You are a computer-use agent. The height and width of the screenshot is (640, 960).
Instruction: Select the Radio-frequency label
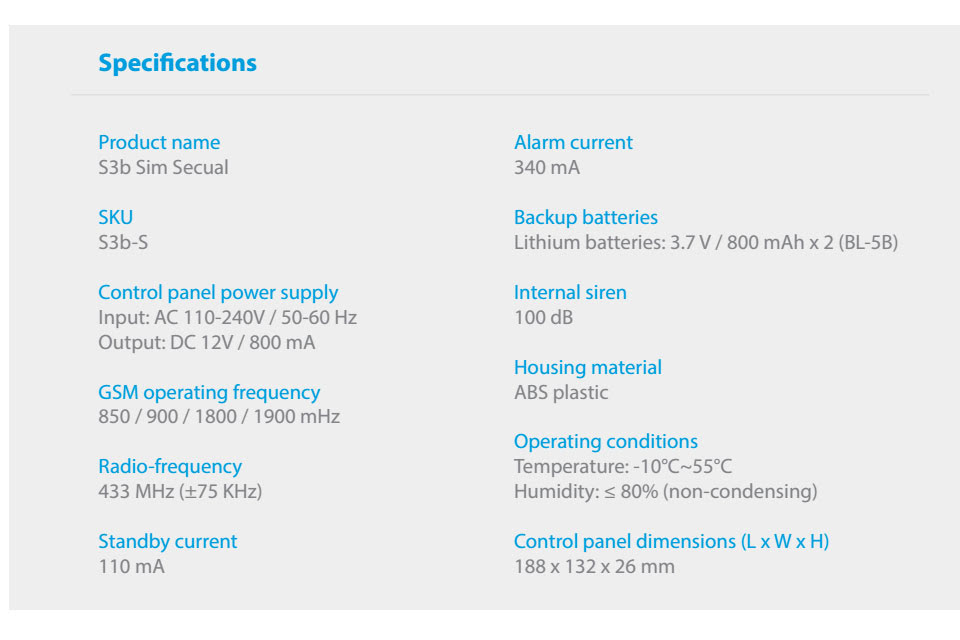(170, 467)
